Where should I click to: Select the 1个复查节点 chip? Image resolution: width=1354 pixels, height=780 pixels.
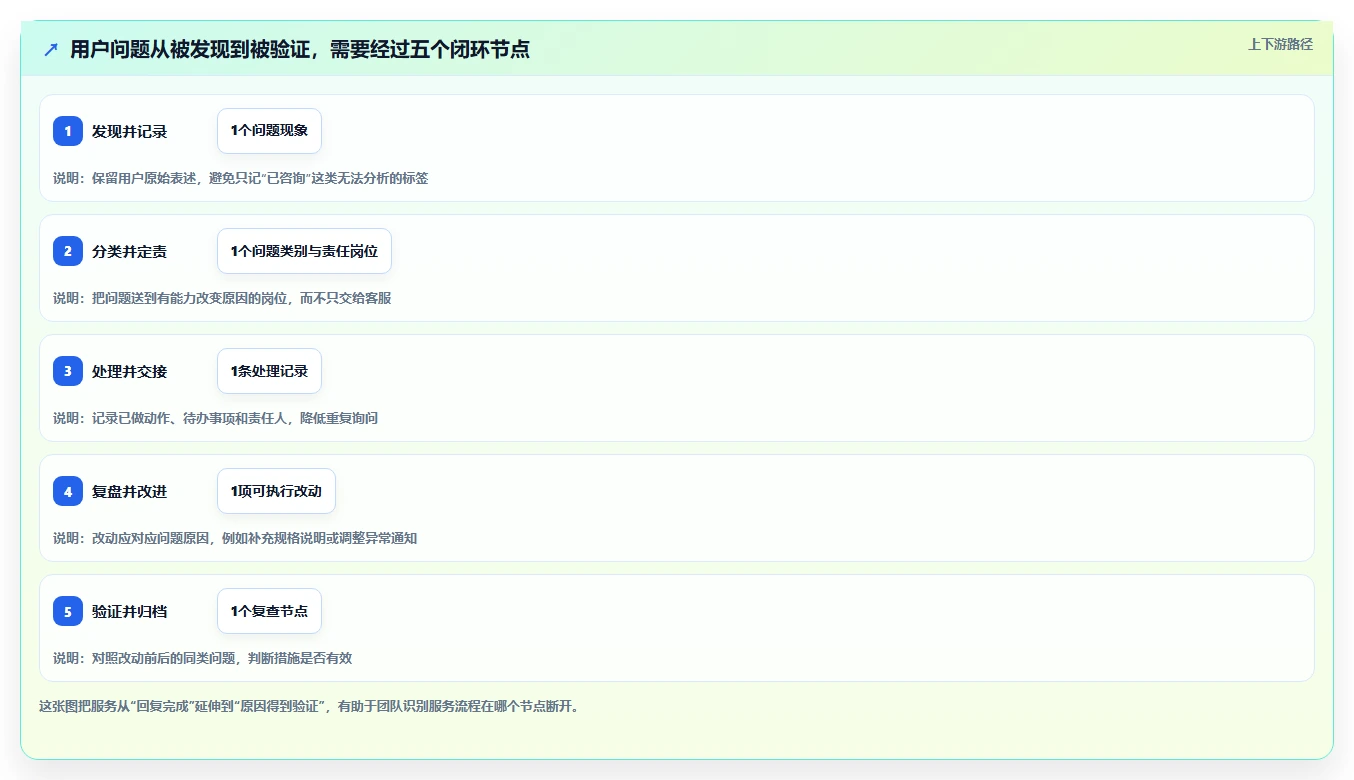point(269,611)
